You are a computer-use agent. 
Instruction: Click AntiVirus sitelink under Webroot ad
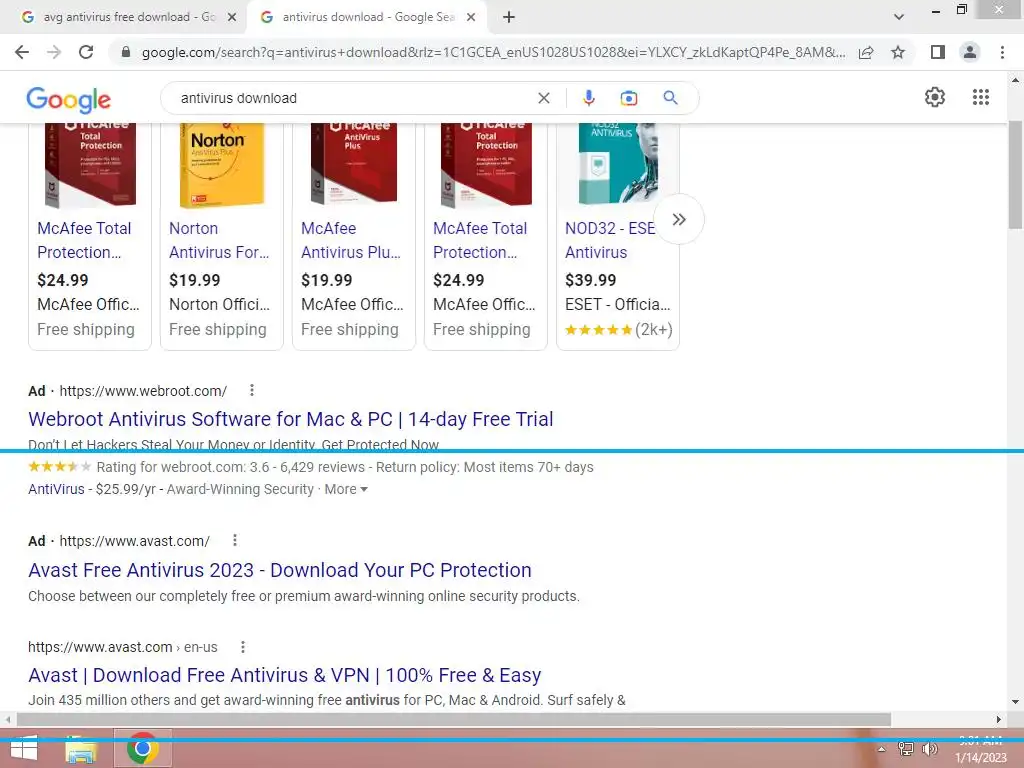56,489
